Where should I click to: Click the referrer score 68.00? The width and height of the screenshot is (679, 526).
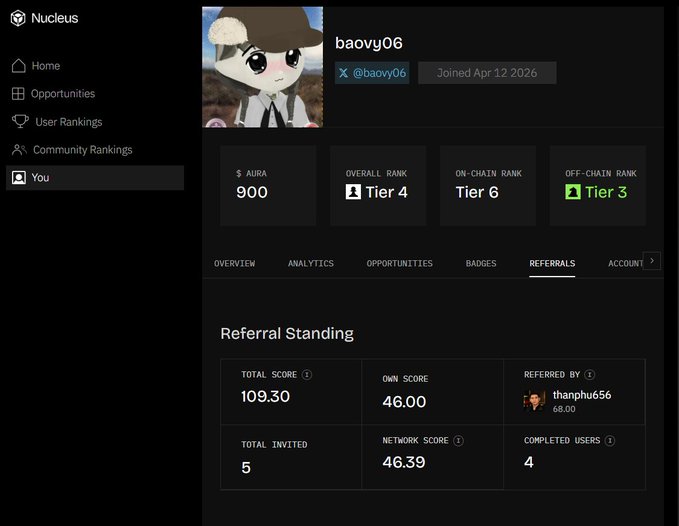coord(564,409)
